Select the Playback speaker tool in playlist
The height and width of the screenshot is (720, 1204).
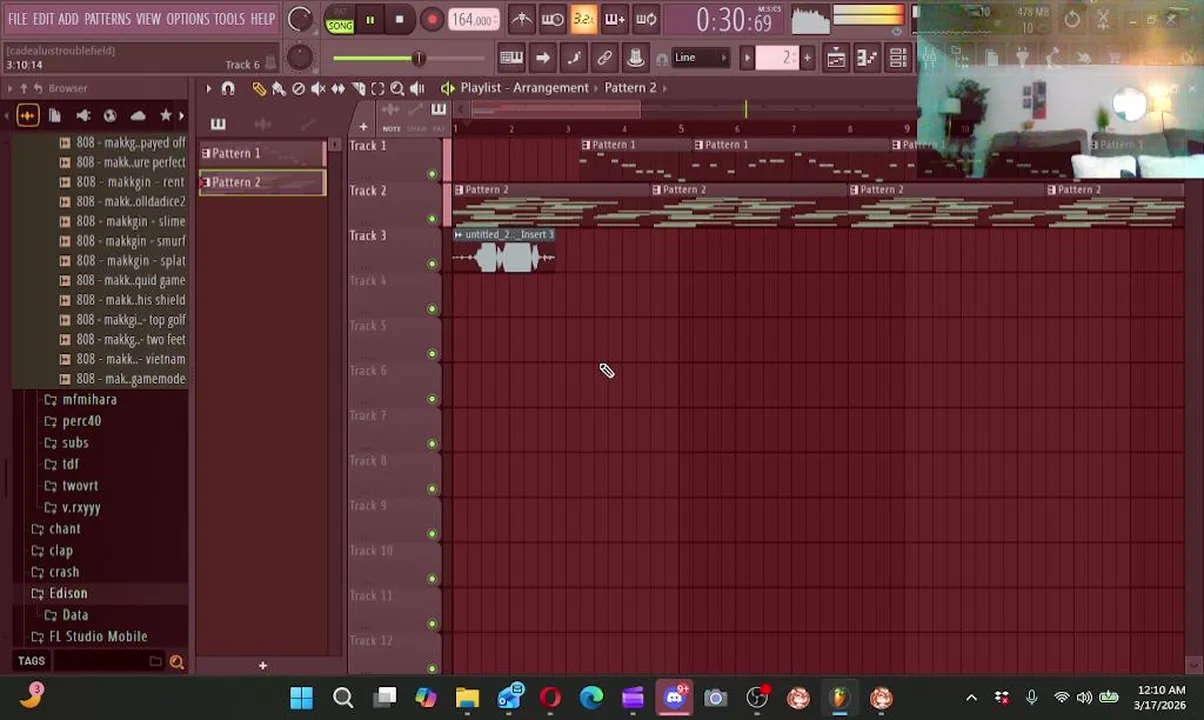coord(417,88)
